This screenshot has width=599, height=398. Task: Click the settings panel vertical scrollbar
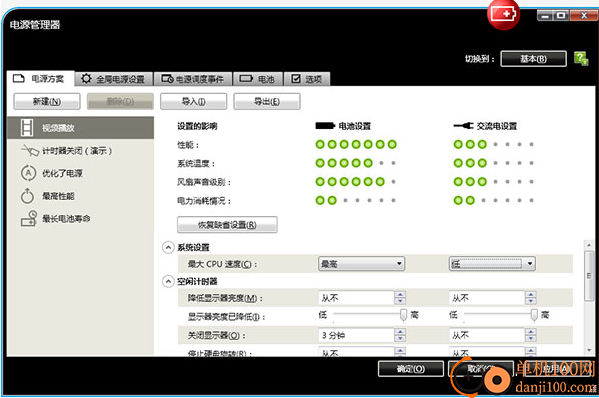[x=589, y=276]
